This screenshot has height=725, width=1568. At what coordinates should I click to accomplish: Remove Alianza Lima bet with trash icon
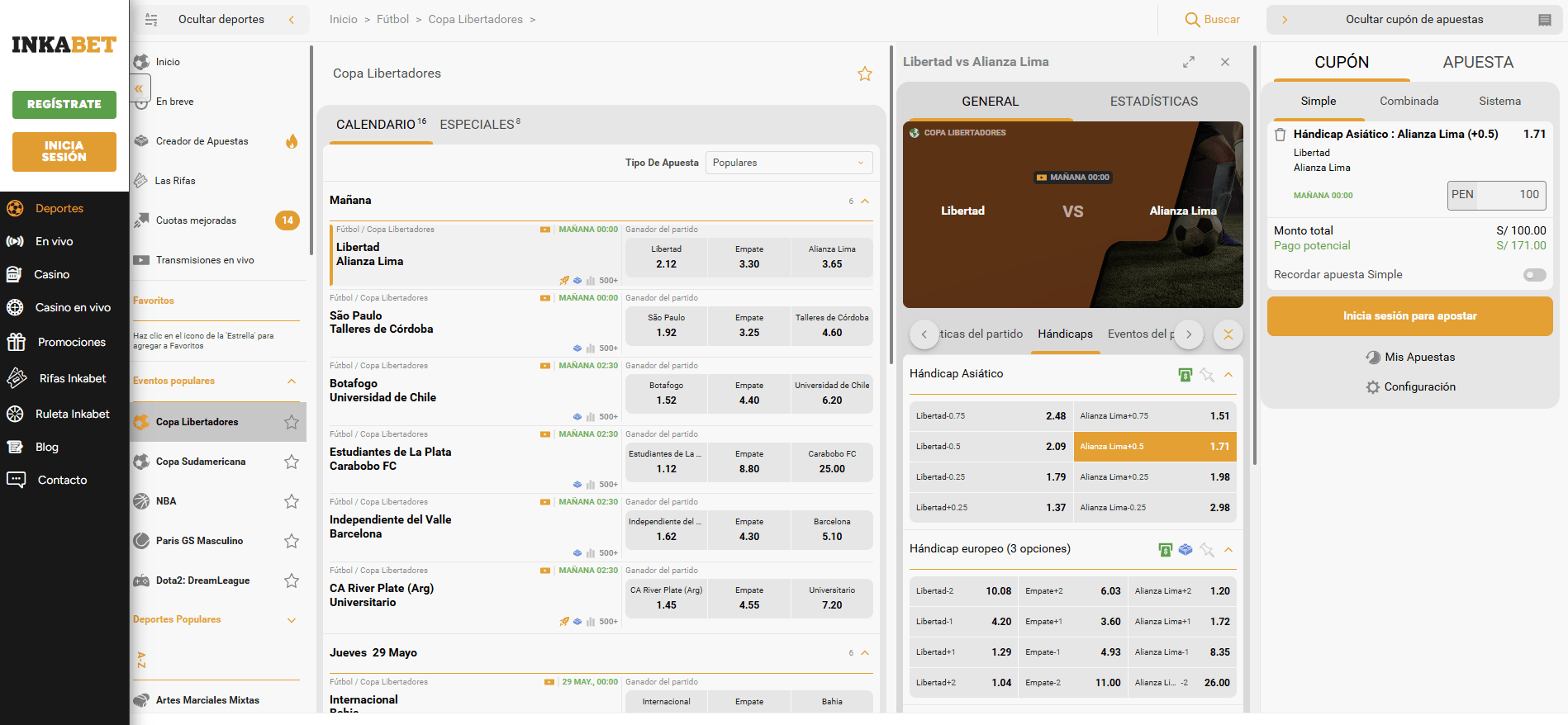[x=1281, y=135]
